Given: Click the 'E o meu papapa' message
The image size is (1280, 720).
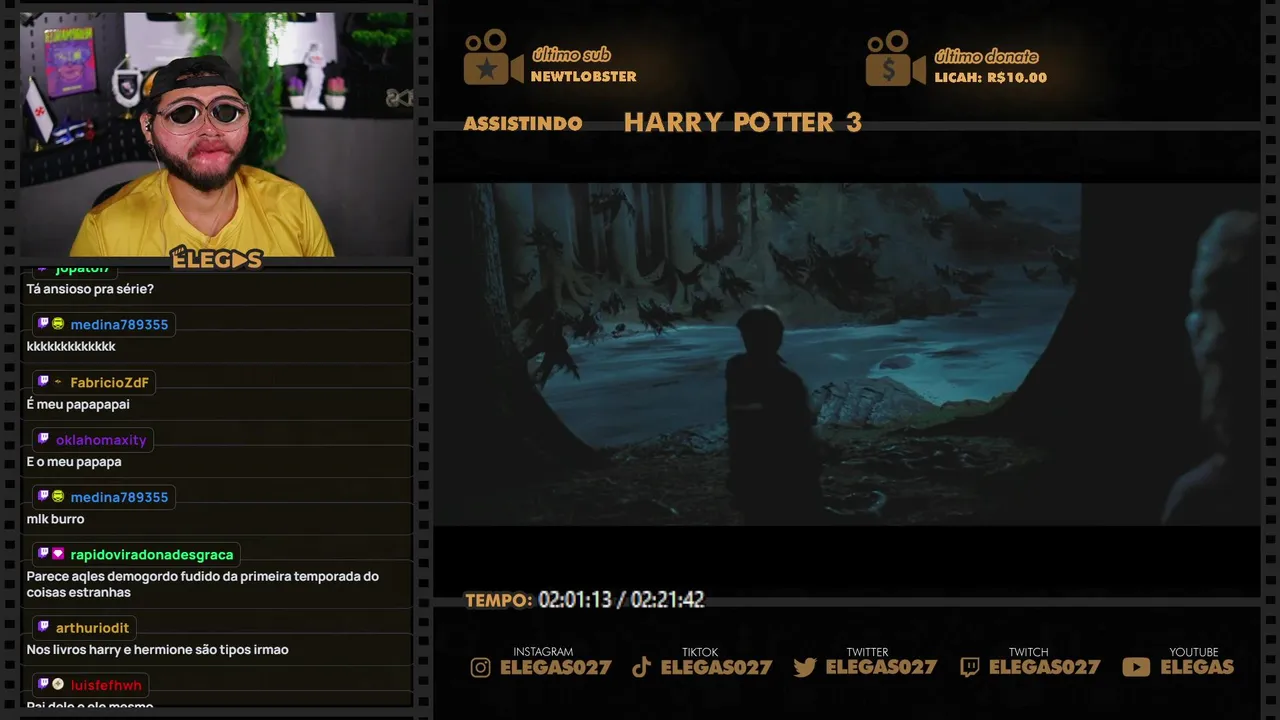Looking at the screenshot, I should click(x=74, y=462).
